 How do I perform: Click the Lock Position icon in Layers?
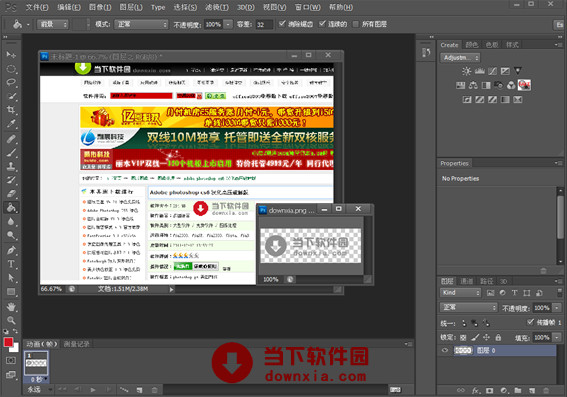[x=486, y=337]
